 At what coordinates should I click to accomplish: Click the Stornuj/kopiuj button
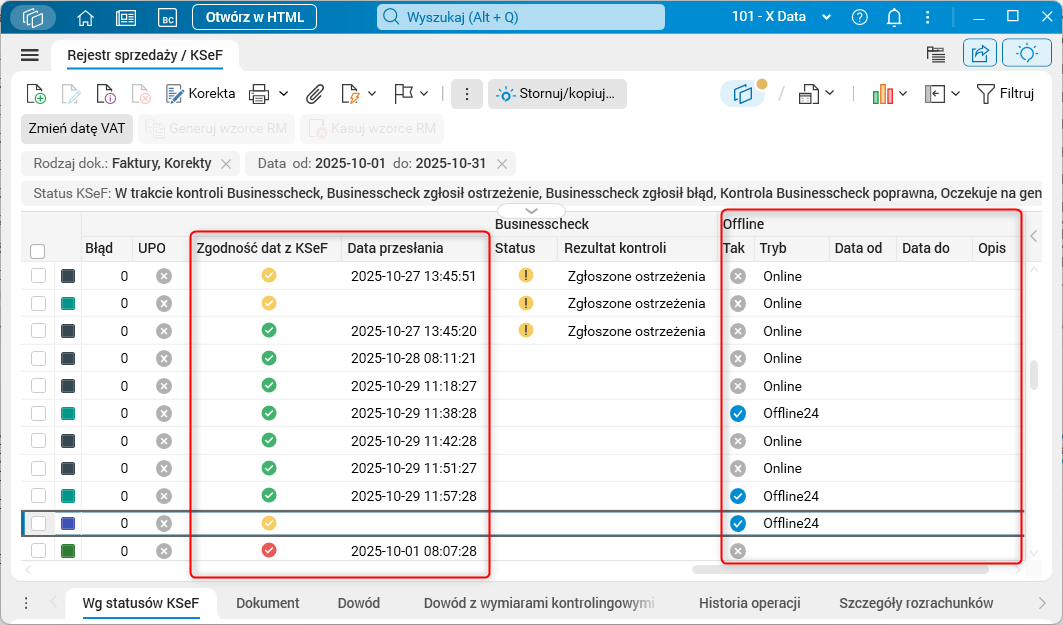coord(557,94)
